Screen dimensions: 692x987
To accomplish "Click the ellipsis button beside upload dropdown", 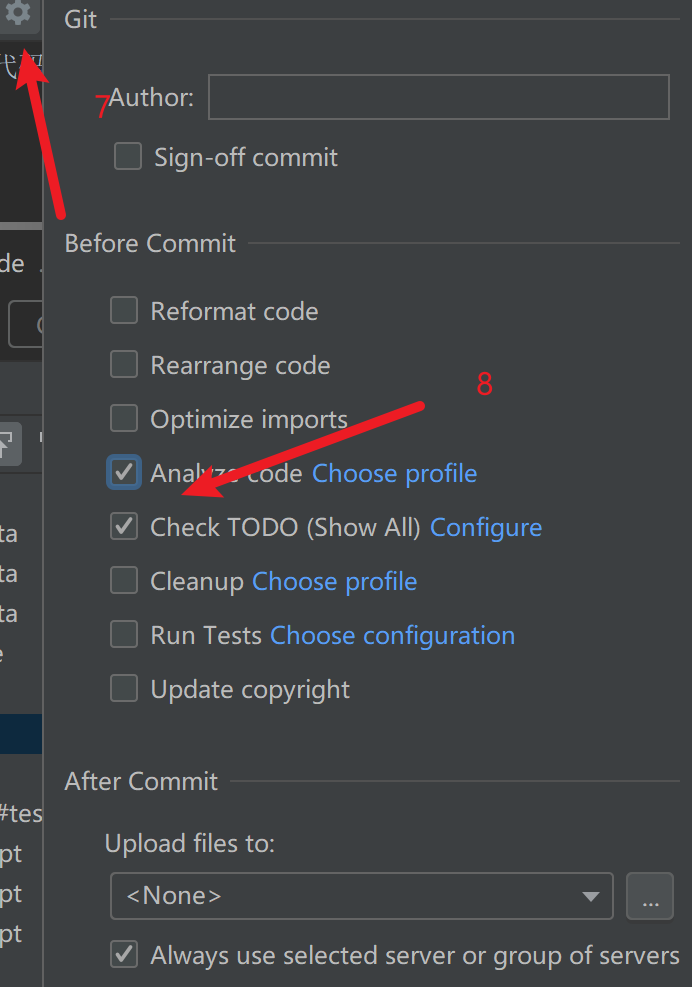I will [650, 896].
